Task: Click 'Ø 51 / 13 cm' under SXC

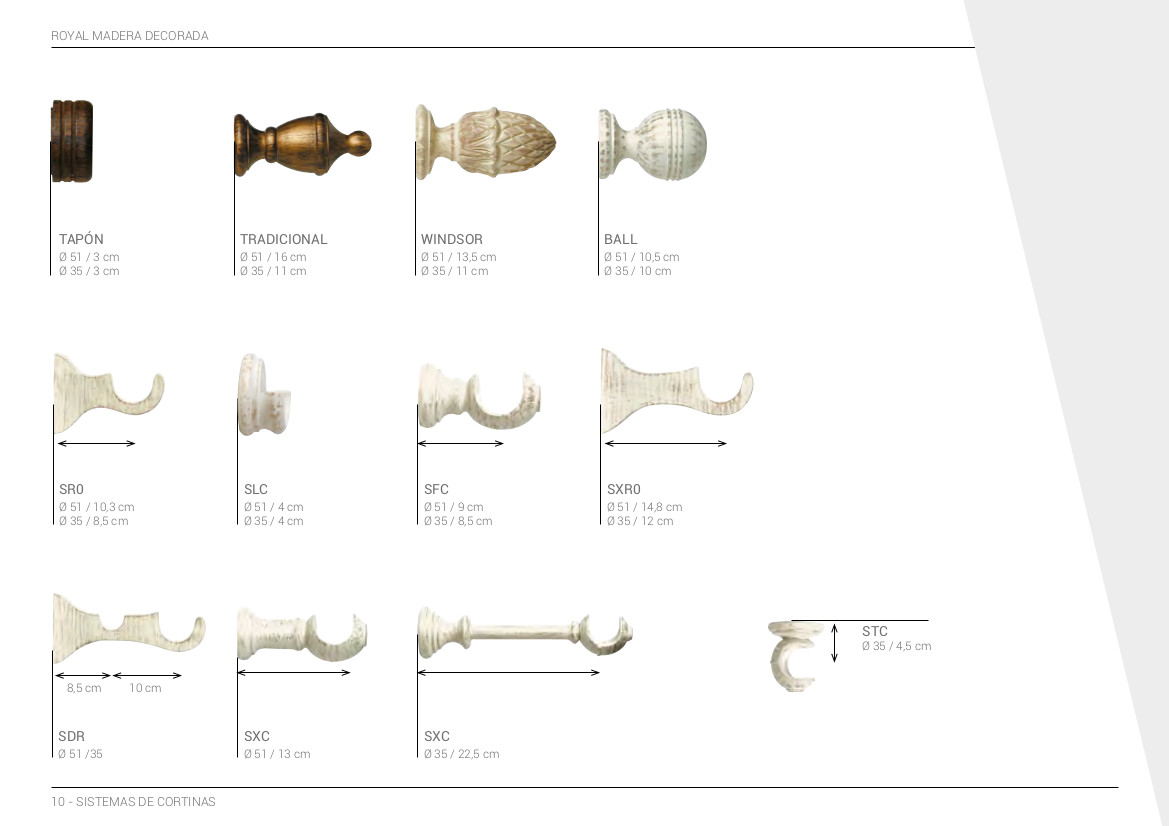Action: [277, 754]
